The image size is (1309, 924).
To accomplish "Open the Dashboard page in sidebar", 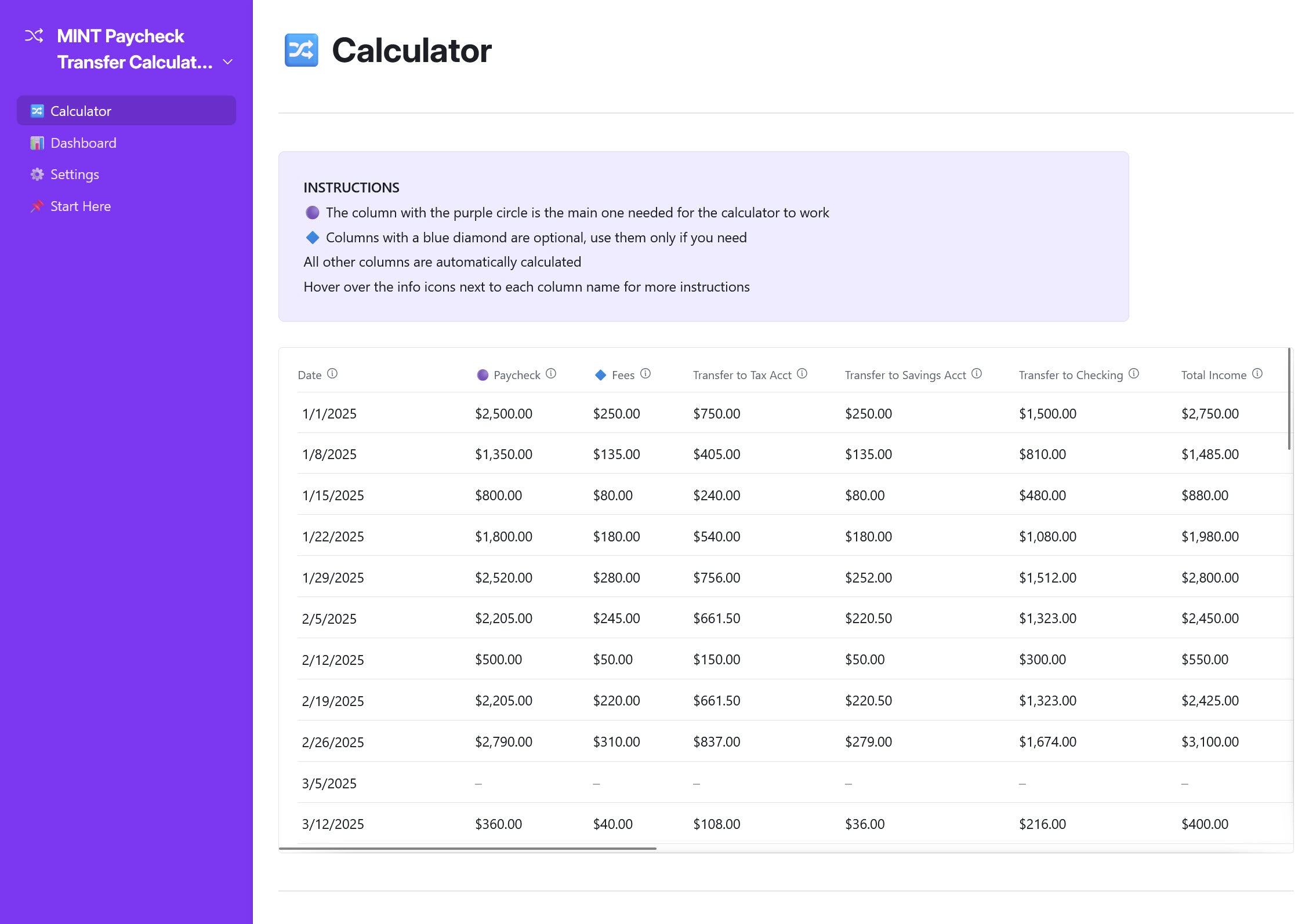I will pos(83,143).
